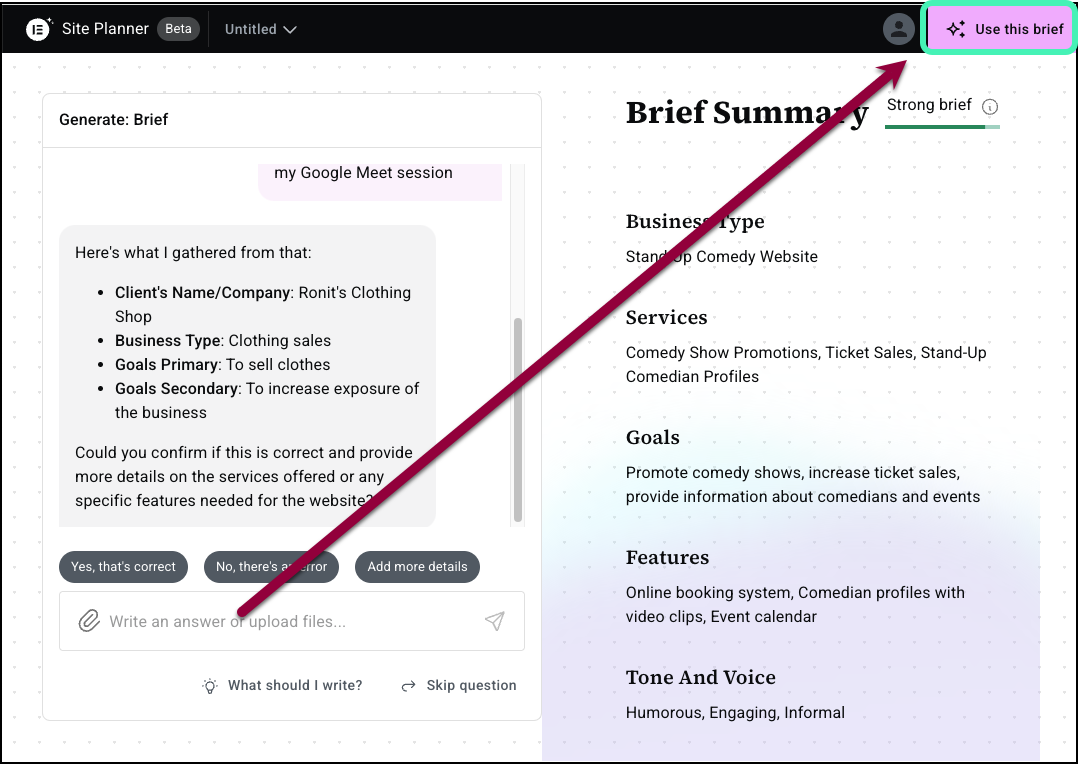Expand the Untitled project dropdown

(x=290, y=30)
